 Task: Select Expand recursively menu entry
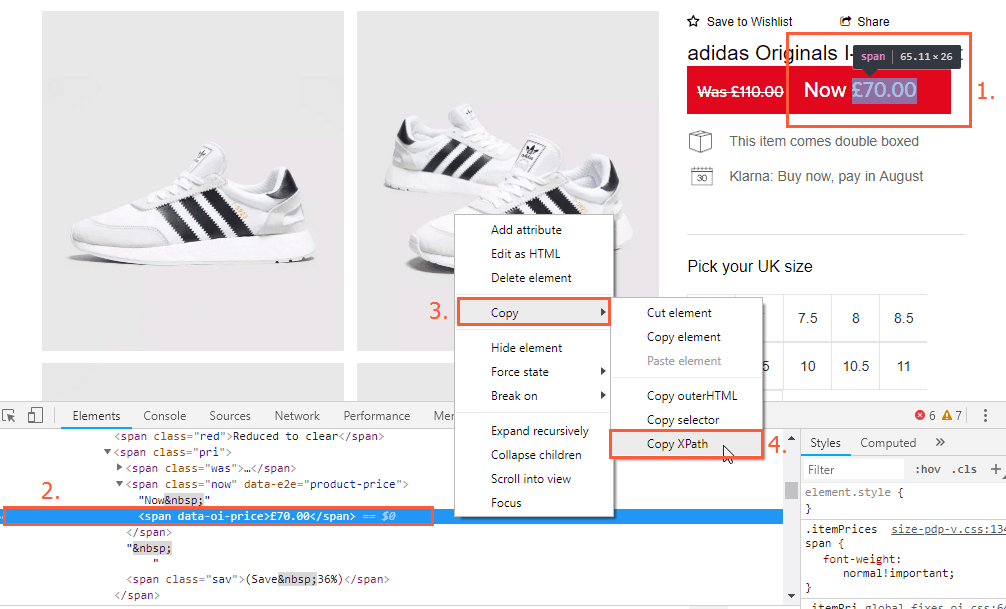click(534, 431)
